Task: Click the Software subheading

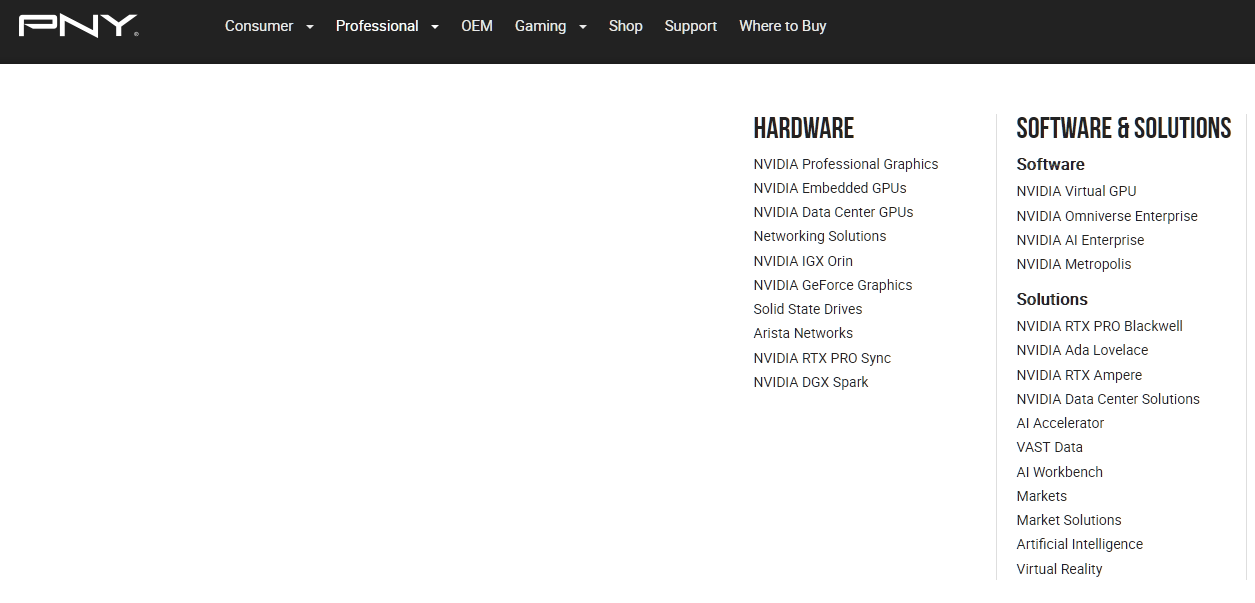Action: pos(1050,164)
